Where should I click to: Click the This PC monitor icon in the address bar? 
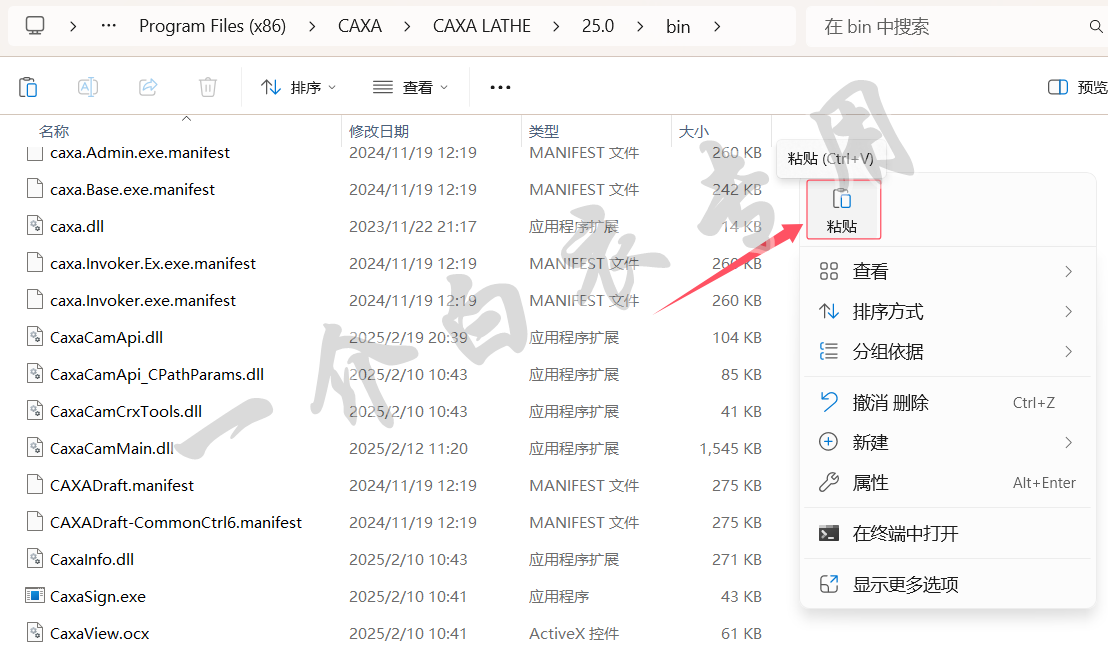coord(35,26)
